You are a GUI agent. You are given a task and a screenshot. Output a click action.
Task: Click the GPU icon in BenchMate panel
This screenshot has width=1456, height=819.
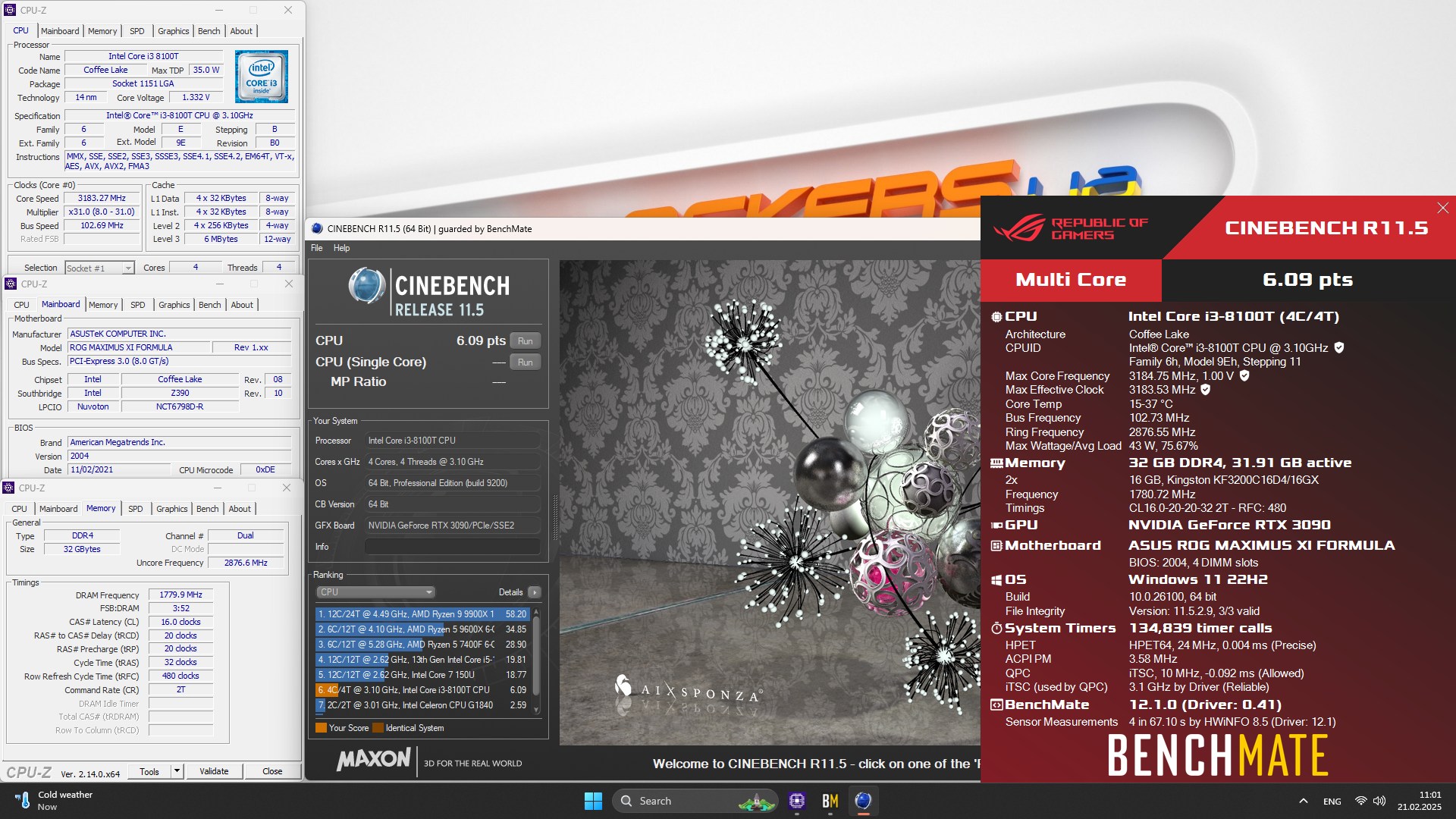tap(996, 525)
